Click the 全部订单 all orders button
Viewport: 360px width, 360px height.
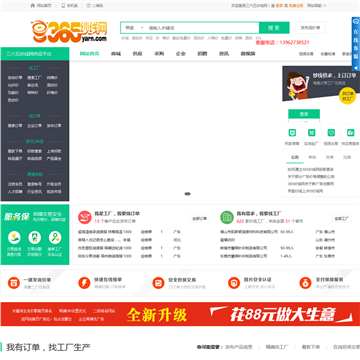199,219
